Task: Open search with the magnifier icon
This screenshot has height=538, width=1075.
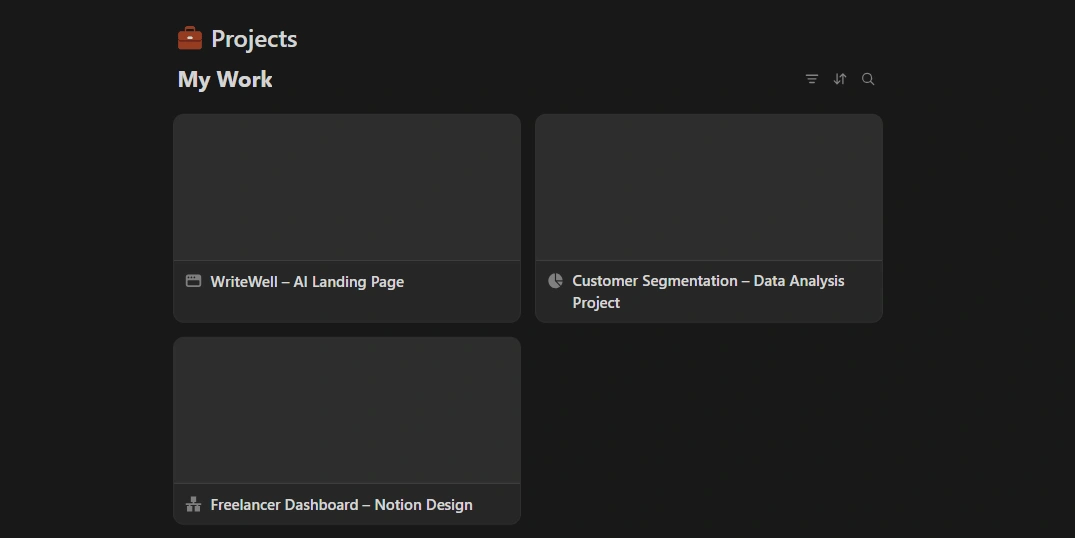Action: click(x=868, y=79)
